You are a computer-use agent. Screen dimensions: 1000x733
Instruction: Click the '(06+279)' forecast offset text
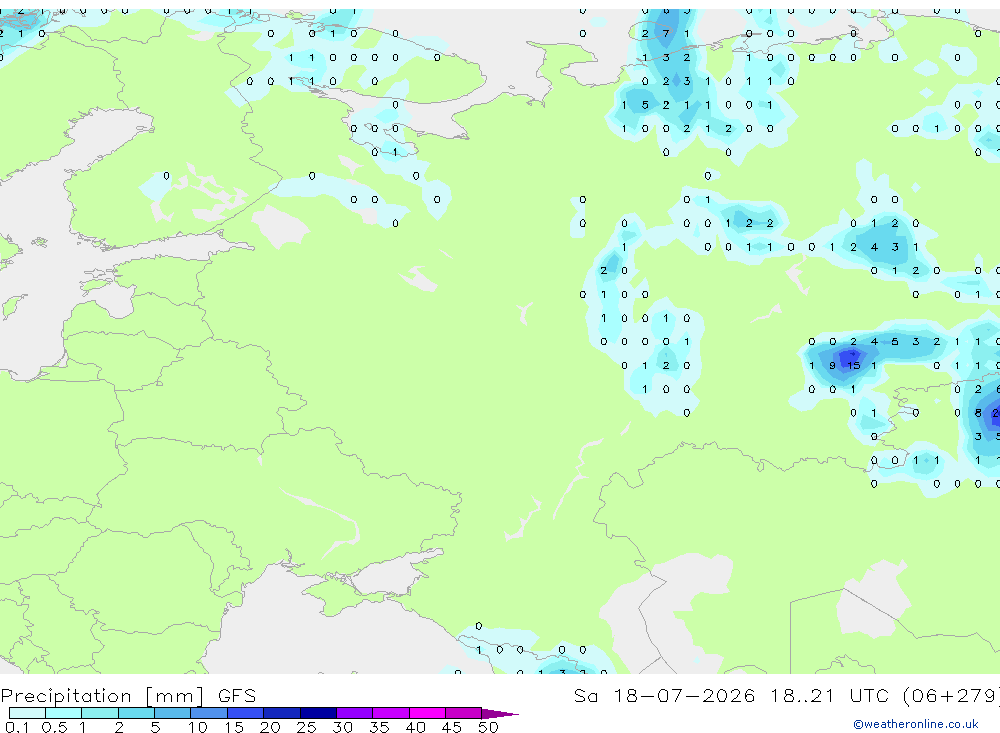(x=952, y=695)
